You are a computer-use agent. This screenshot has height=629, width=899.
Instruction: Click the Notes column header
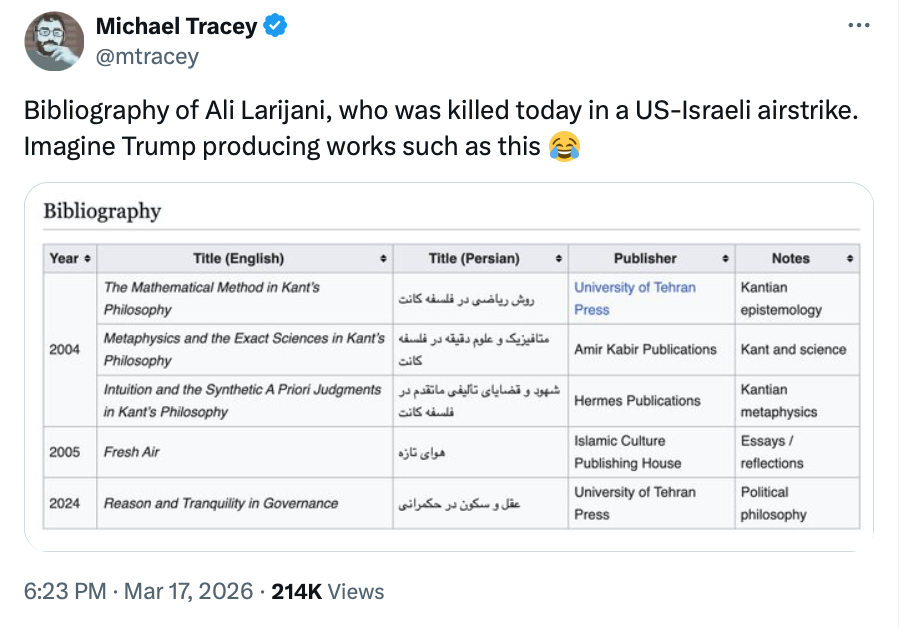[790, 258]
